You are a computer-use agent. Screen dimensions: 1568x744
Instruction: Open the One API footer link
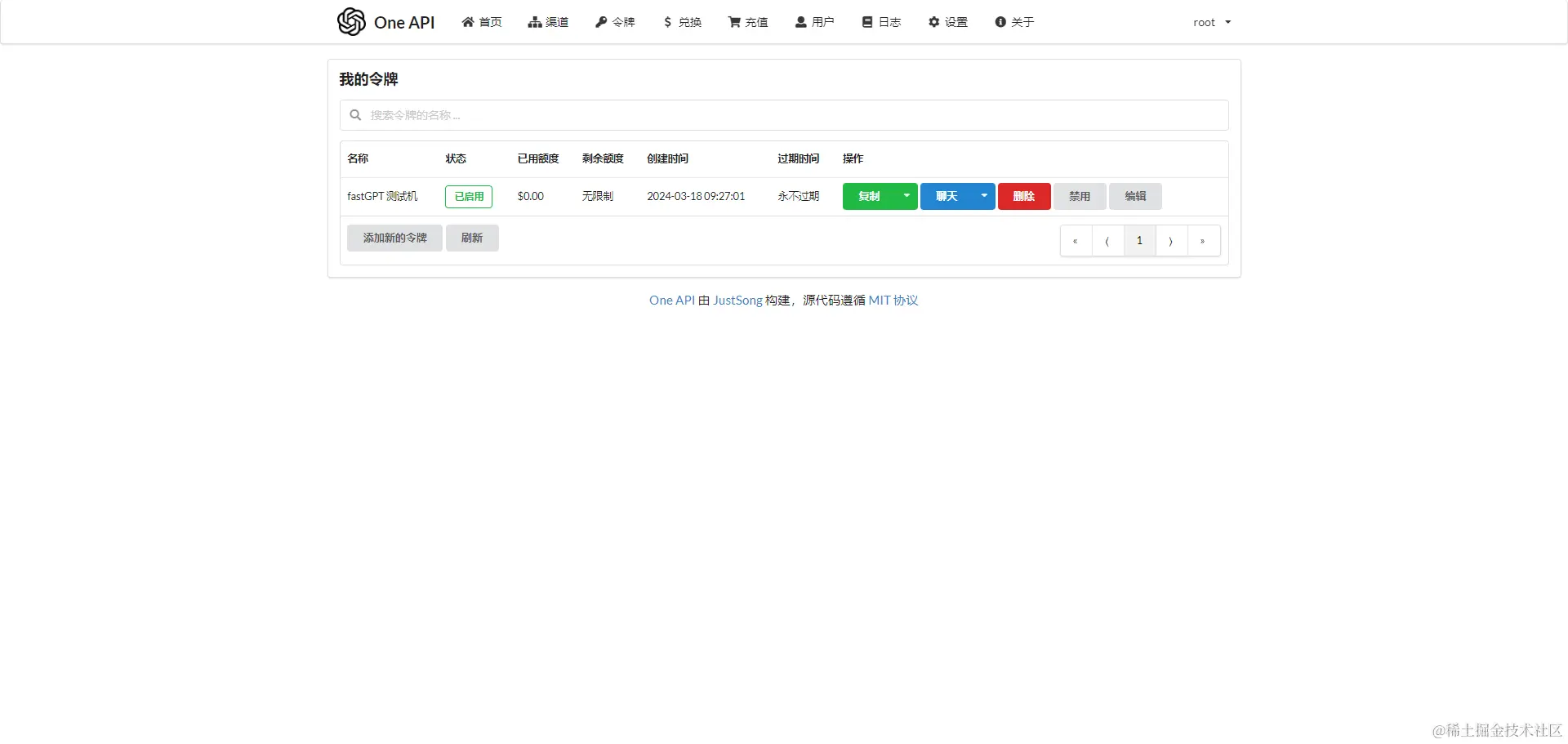[672, 301]
